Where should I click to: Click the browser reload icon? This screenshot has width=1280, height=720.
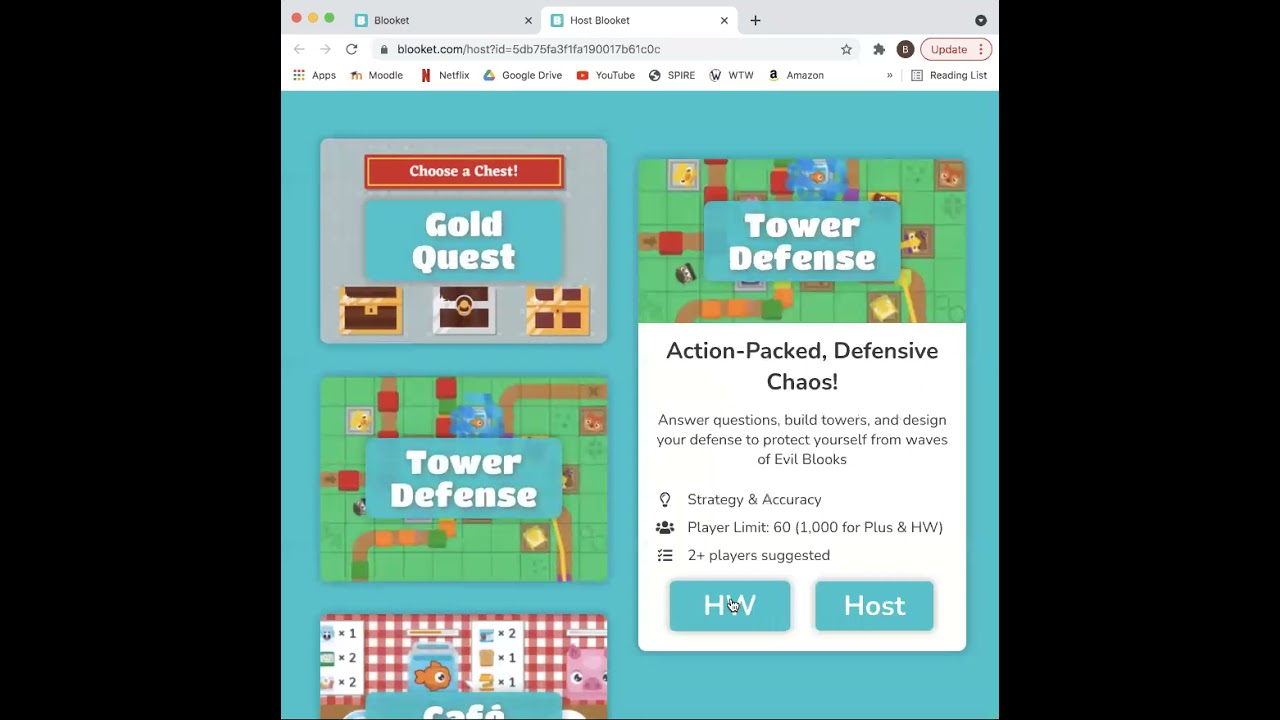pos(351,49)
